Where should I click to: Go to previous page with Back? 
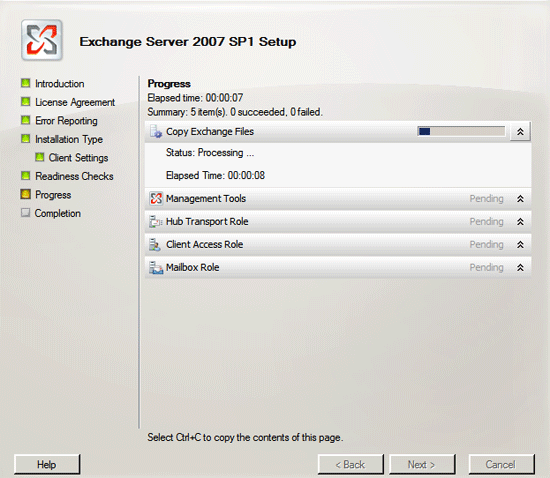(x=350, y=464)
